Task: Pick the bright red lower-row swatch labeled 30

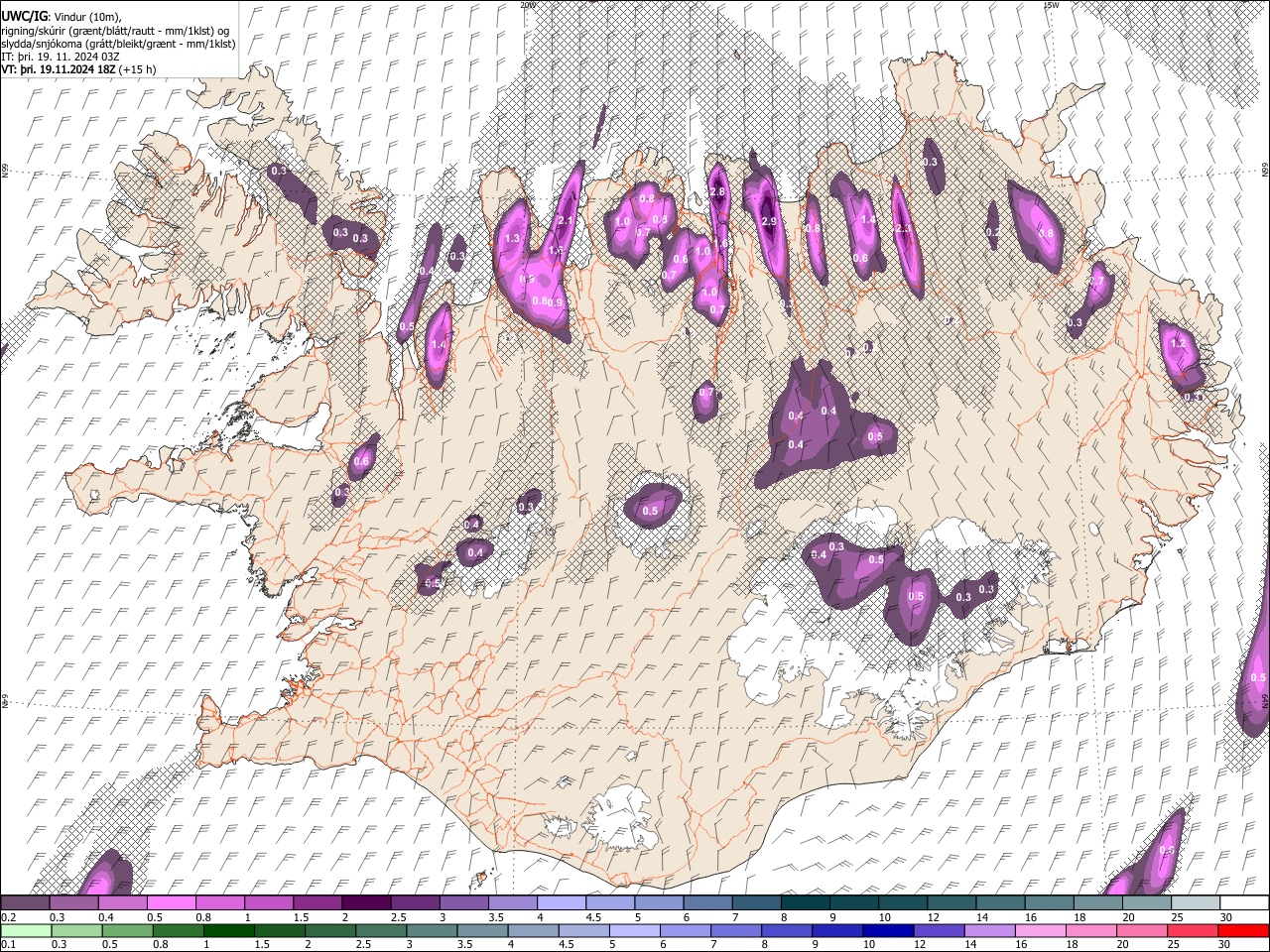Action: 1242,930
